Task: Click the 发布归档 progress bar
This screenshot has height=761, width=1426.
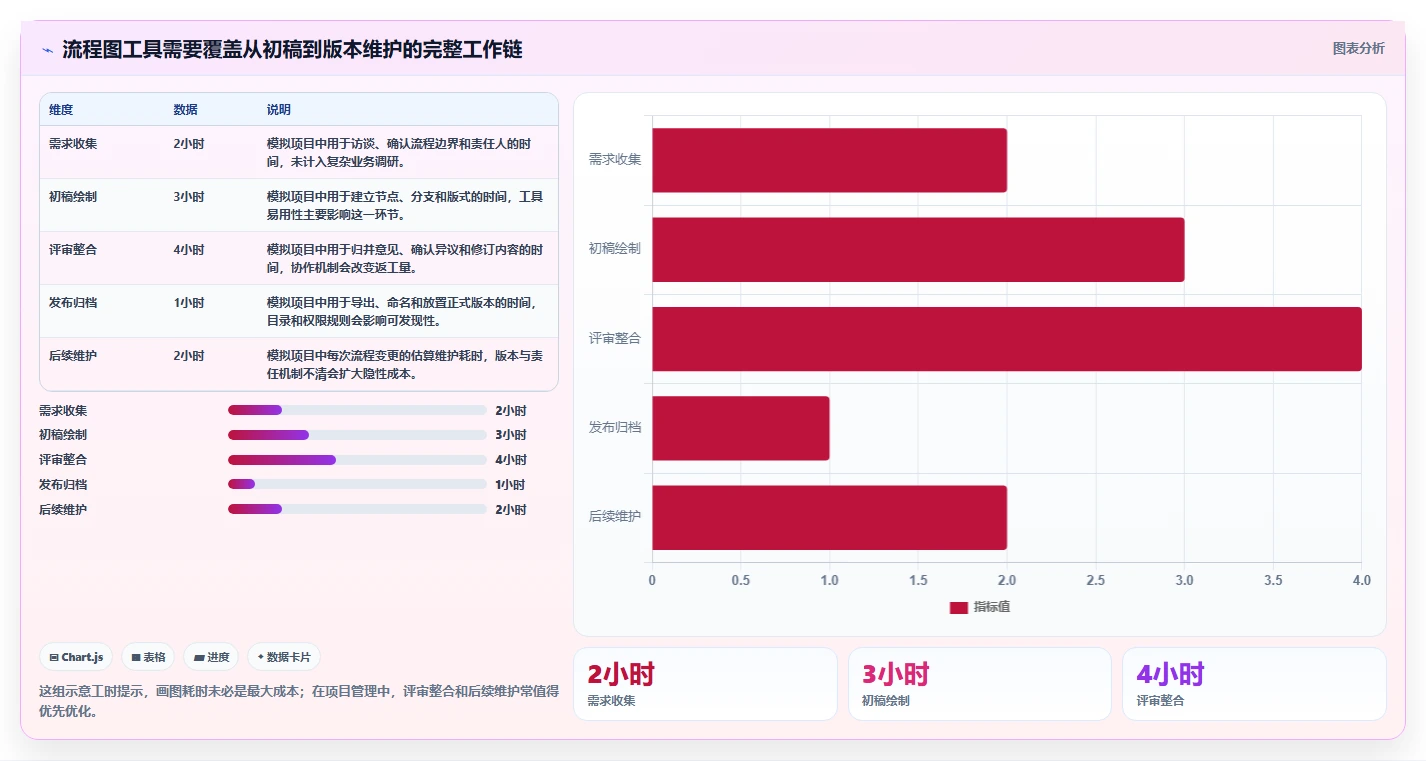Action: pos(357,484)
